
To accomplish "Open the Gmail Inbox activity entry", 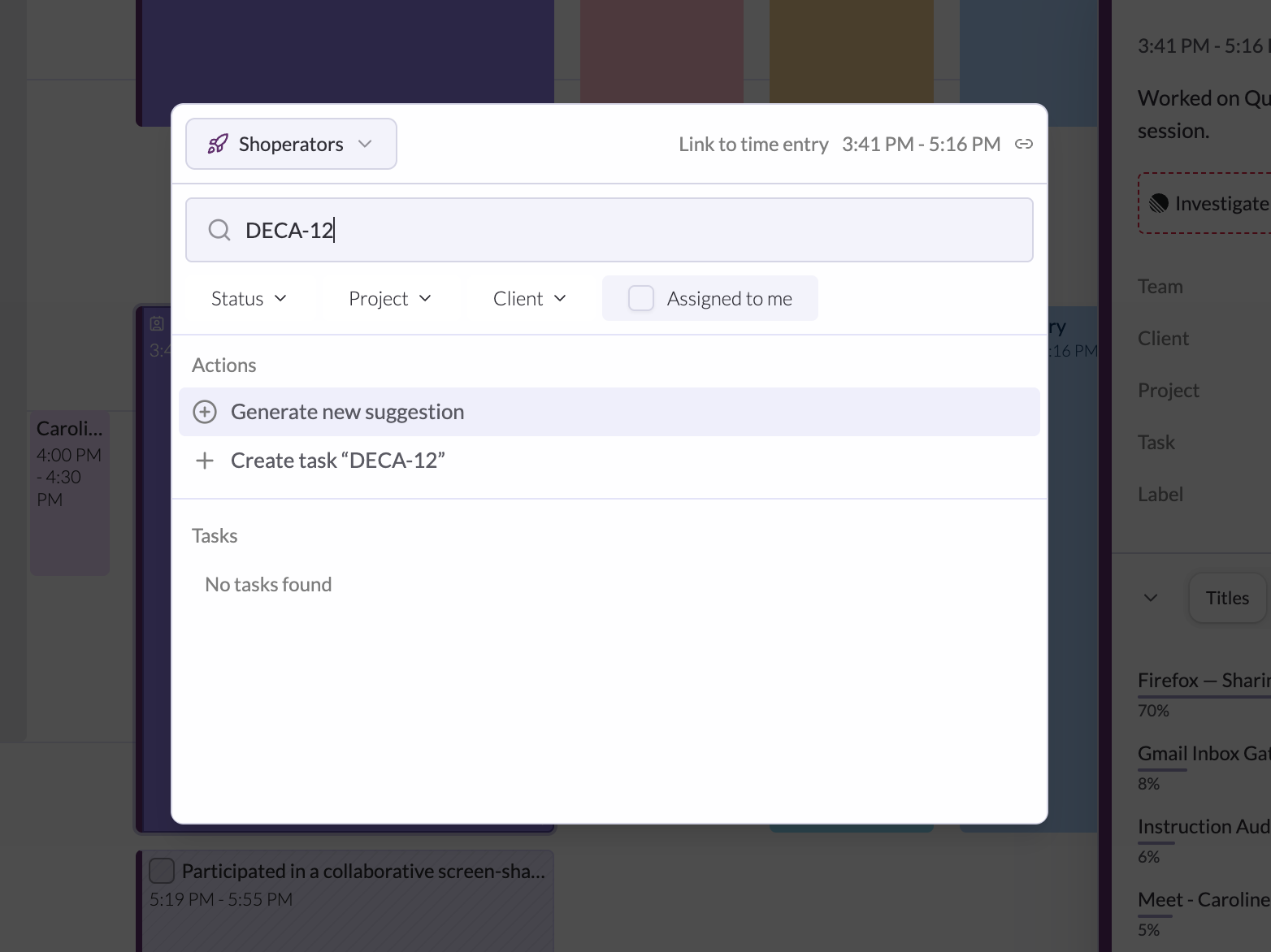I will tap(1204, 754).
